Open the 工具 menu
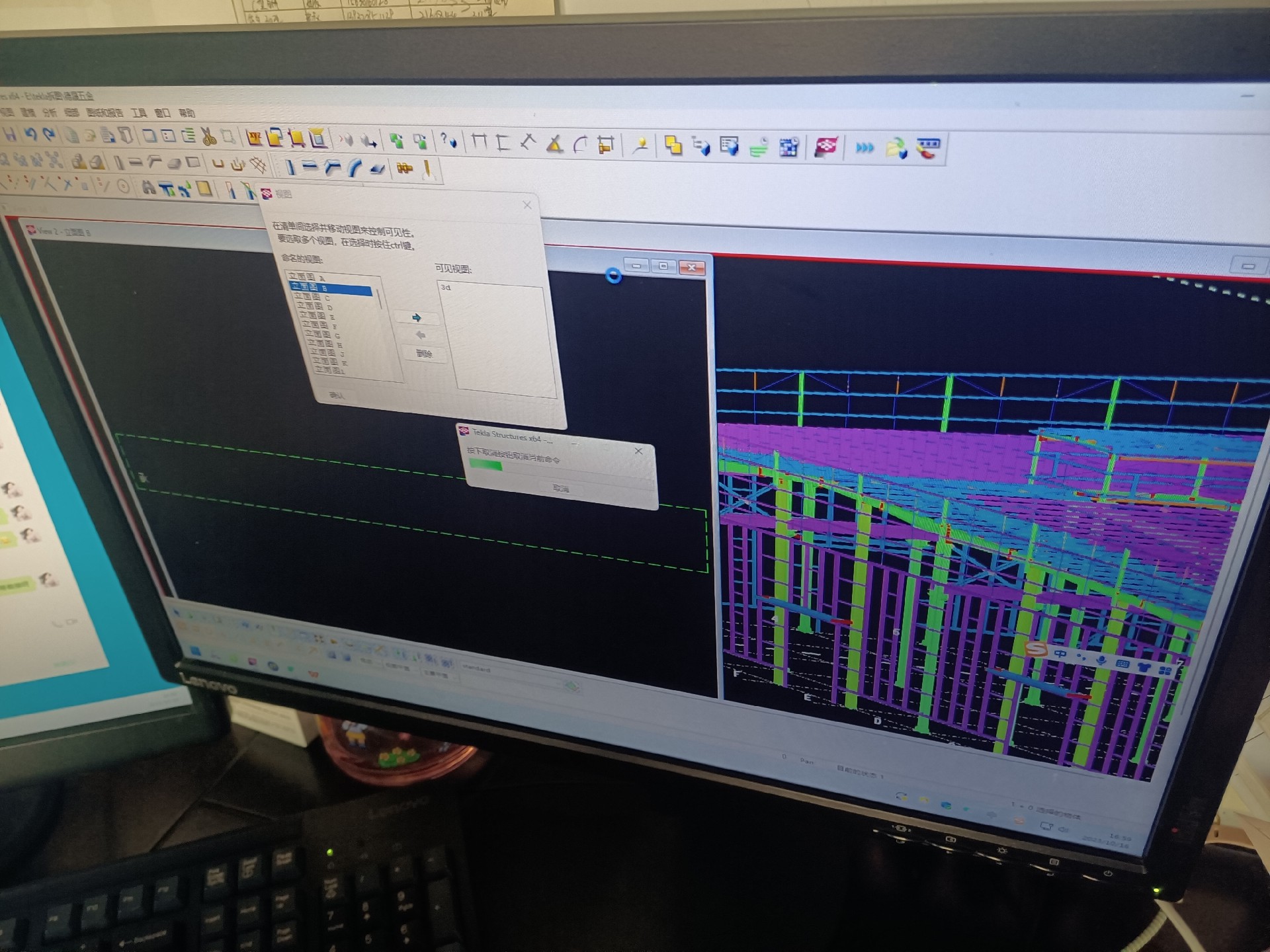The height and width of the screenshot is (952, 1270). [139, 113]
